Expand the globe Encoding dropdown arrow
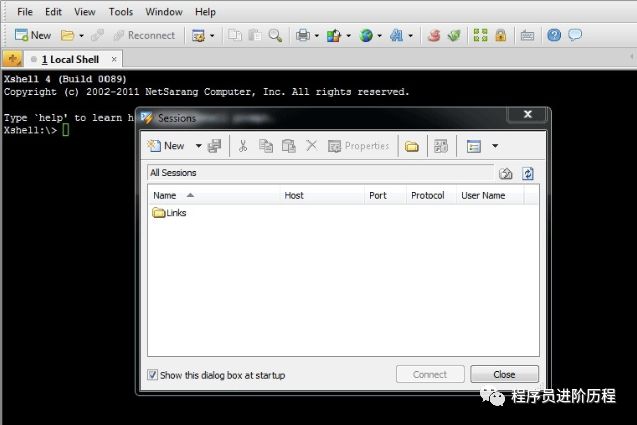This screenshot has height=425, width=637. tap(379, 36)
